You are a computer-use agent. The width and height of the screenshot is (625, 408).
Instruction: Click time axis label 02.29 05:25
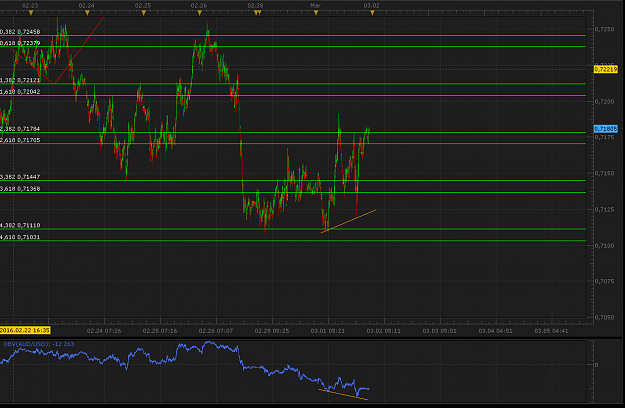tap(272, 331)
